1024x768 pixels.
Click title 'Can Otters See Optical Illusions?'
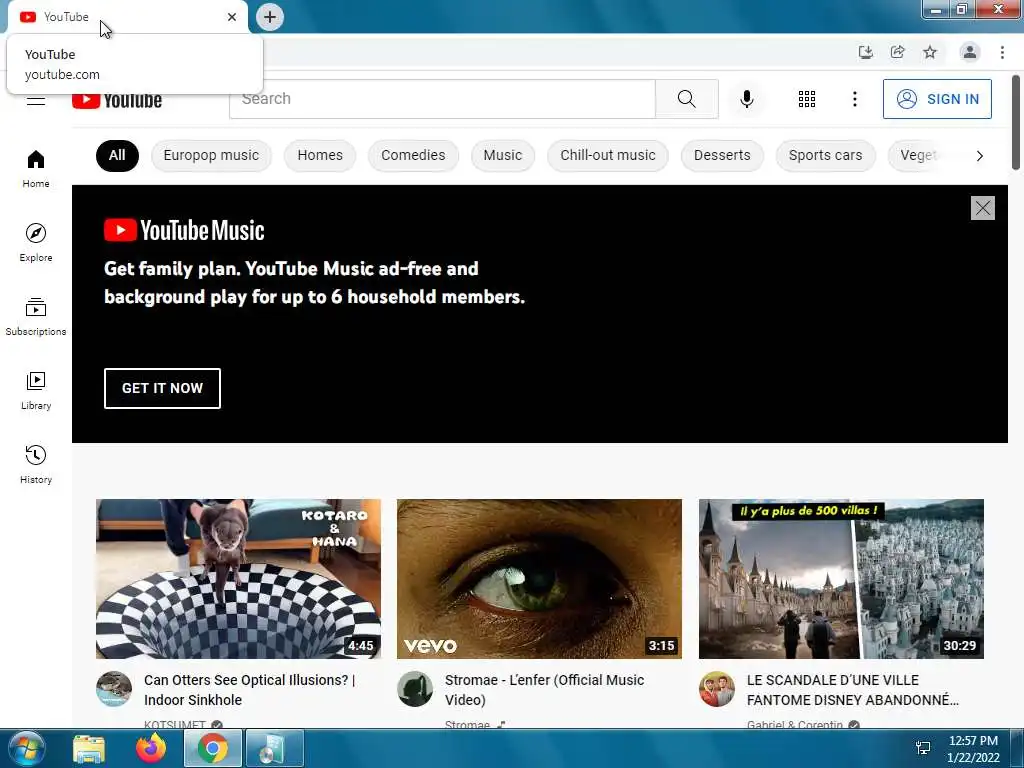tap(249, 690)
